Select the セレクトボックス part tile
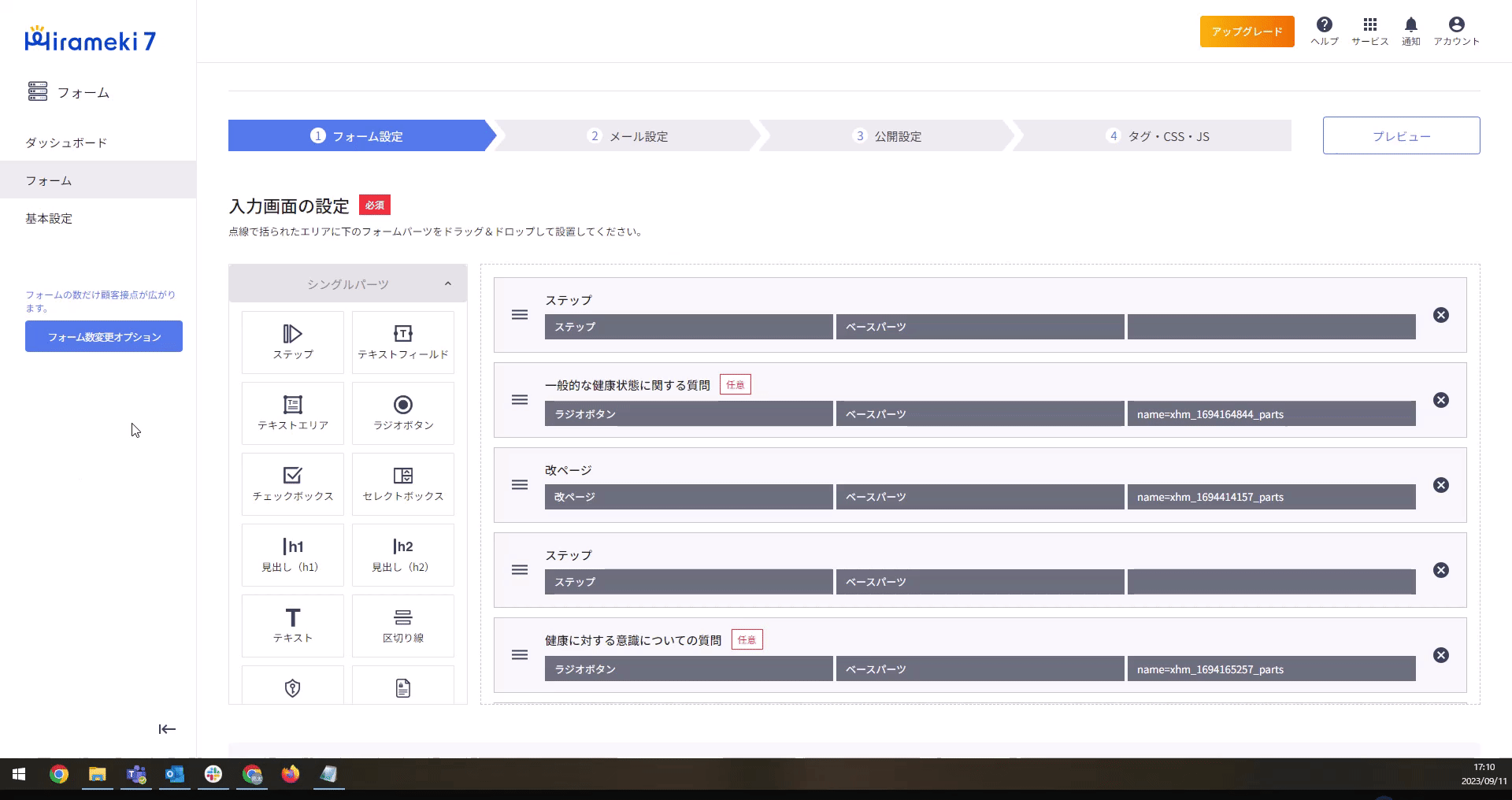The width and height of the screenshot is (1512, 800). pos(402,484)
